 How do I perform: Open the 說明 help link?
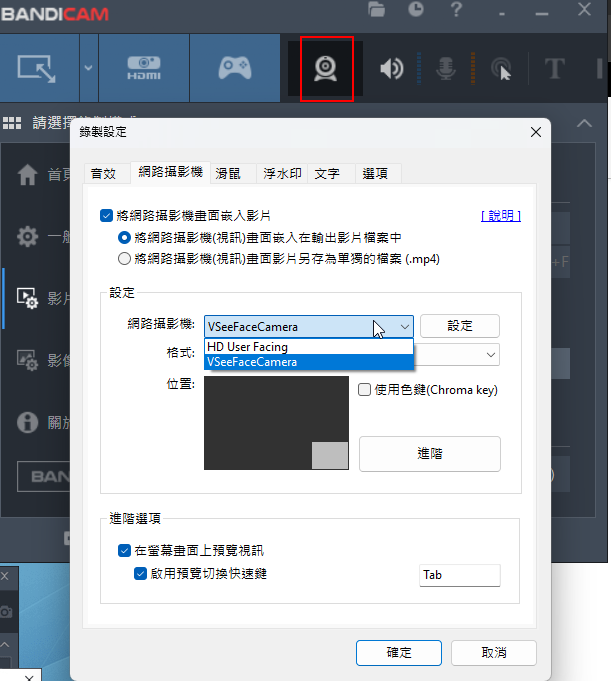501,215
